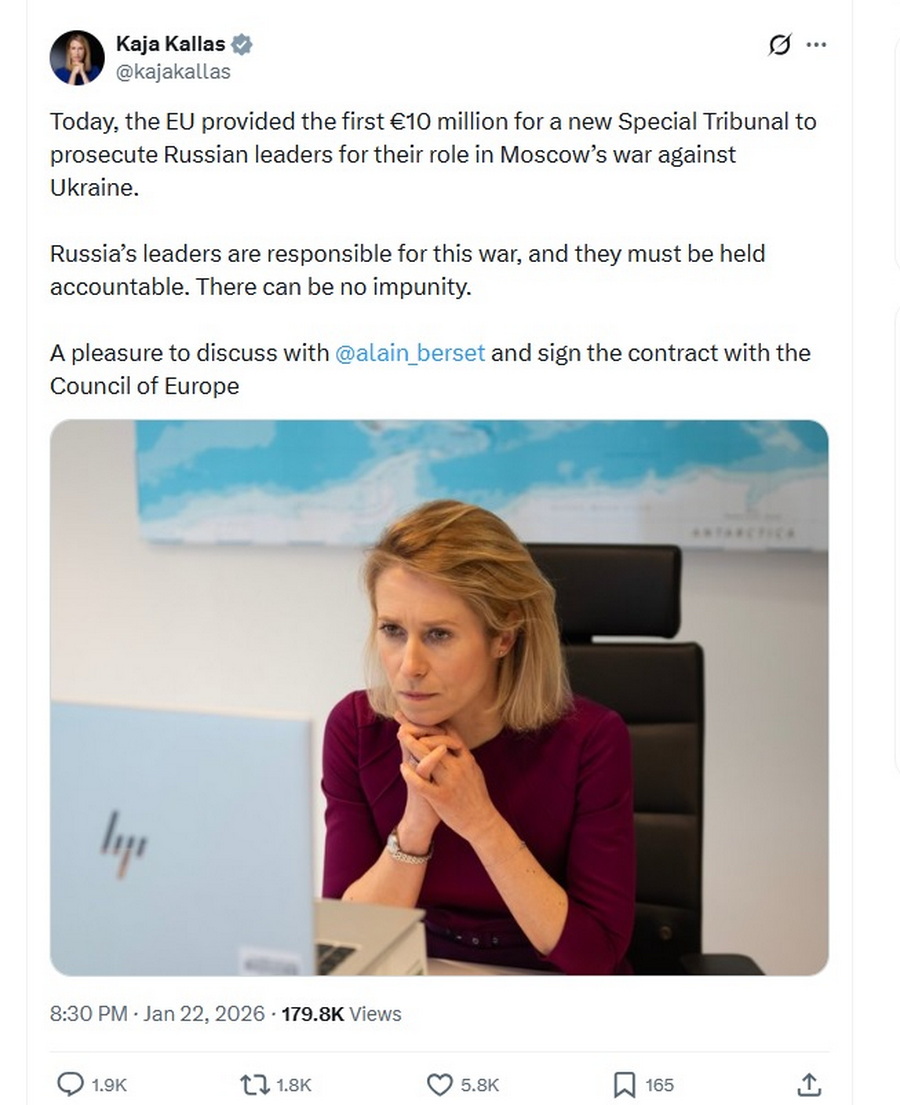Click the 165 bookmarks count
The height and width of the screenshot is (1105, 900).
660,1085
